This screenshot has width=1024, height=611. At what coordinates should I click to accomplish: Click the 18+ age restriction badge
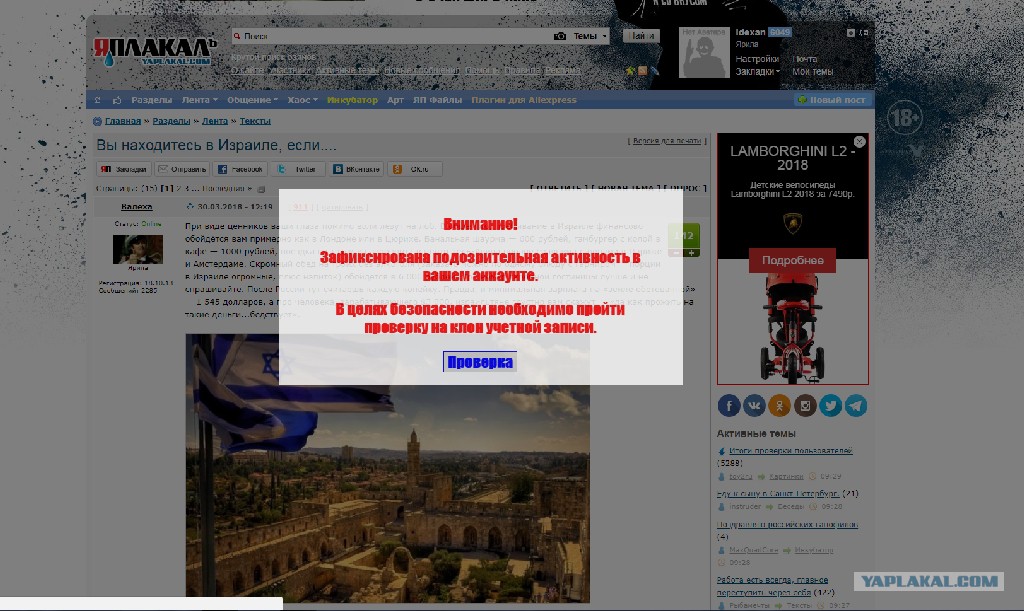point(904,118)
